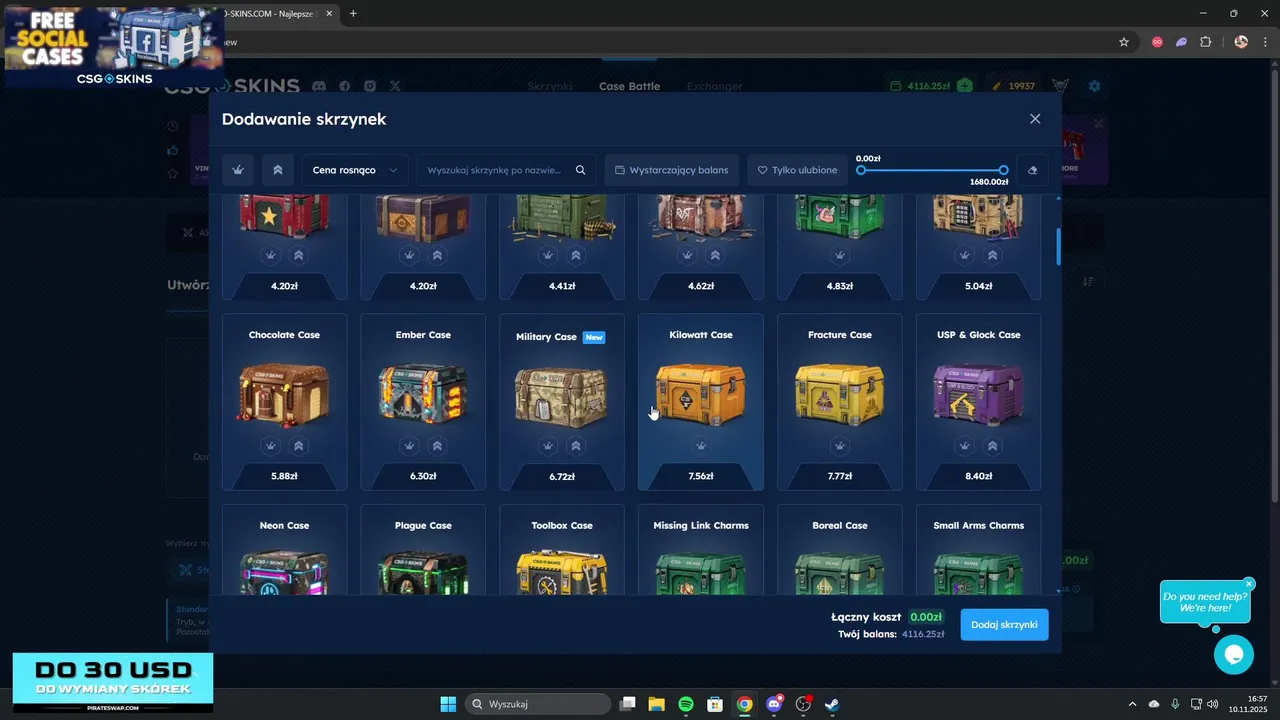Click crown badge under Ember Case

[x=410, y=445]
